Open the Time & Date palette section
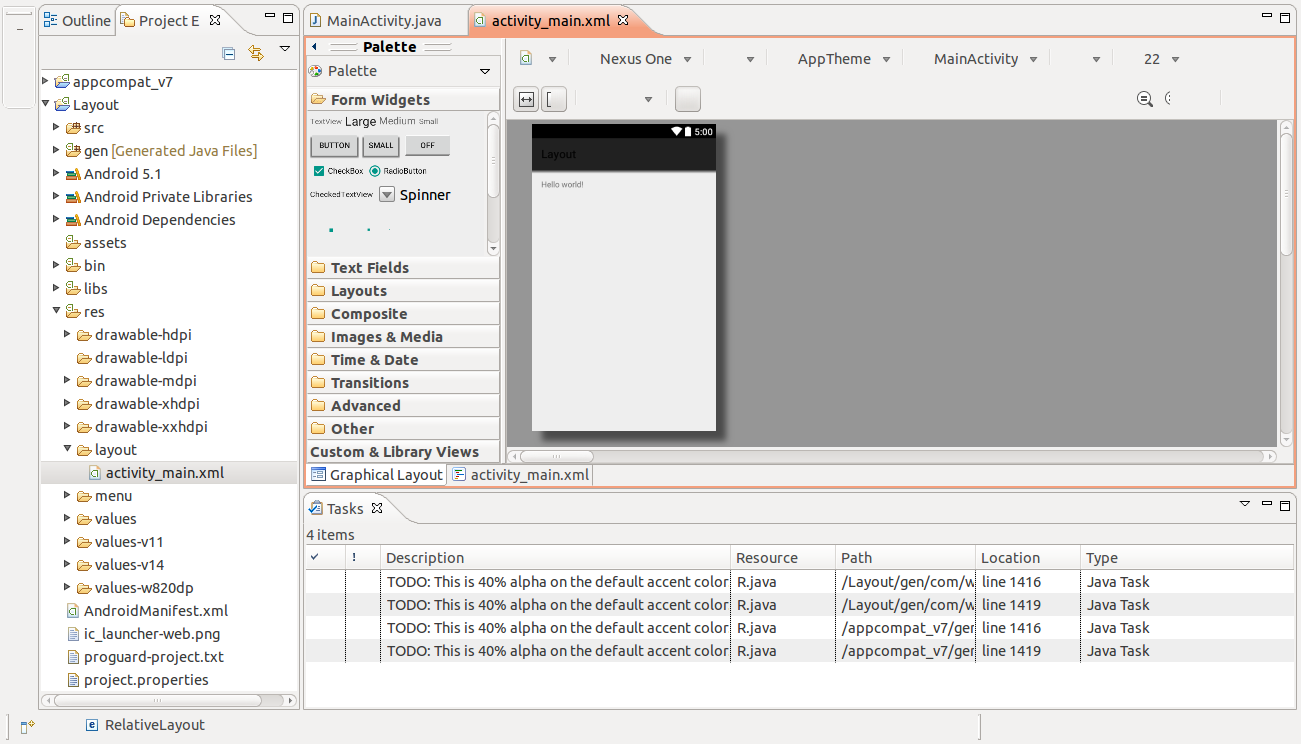The height and width of the screenshot is (744, 1301). point(403,360)
